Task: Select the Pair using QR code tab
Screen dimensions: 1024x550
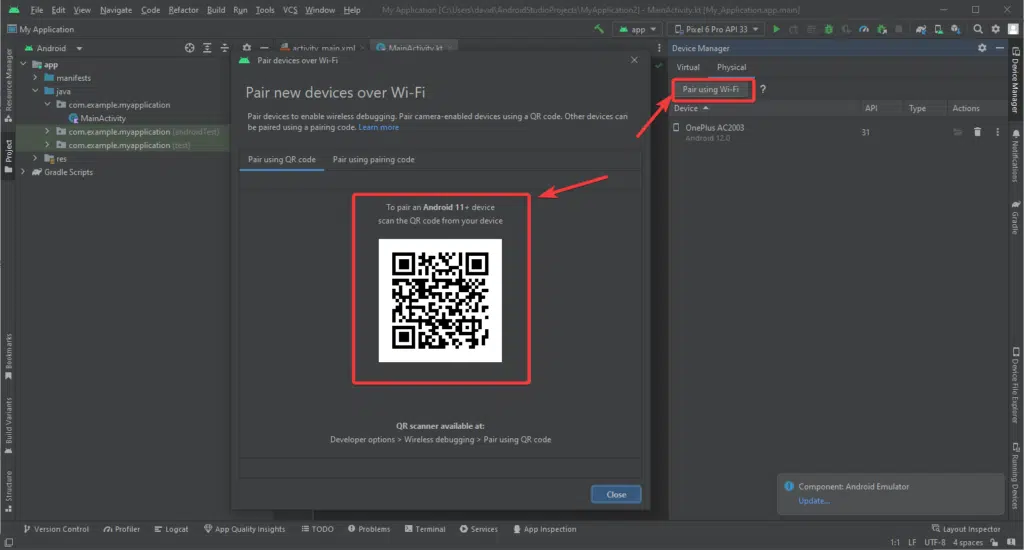Action: (281, 159)
